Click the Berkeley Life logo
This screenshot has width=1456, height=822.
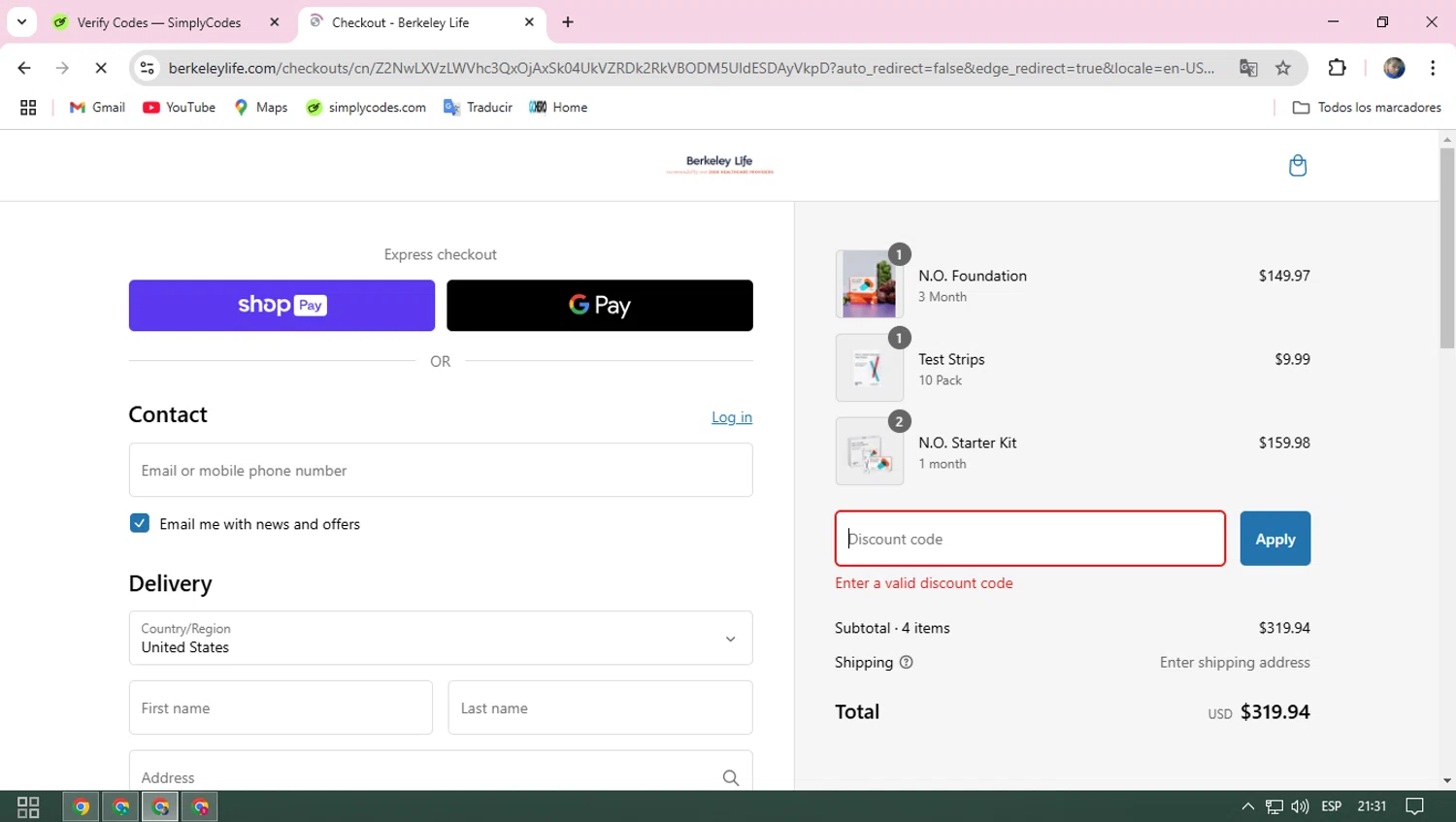(719, 164)
